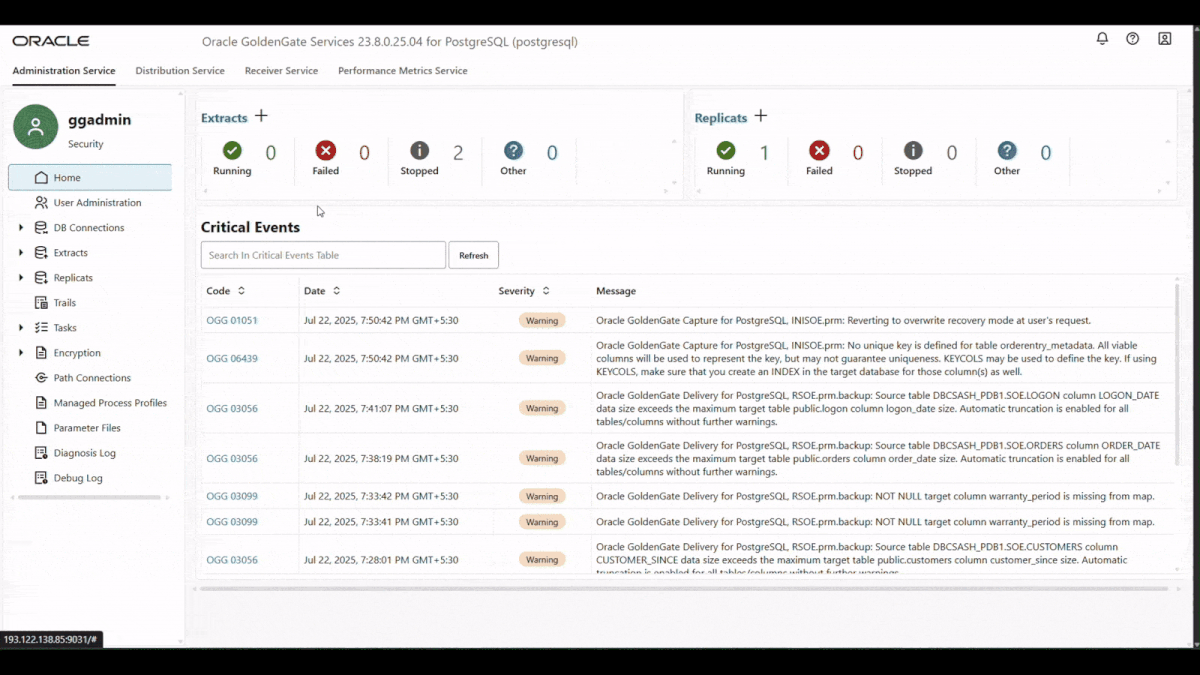
Task: Click the Debug Log sidebar icon
Action: pos(41,478)
